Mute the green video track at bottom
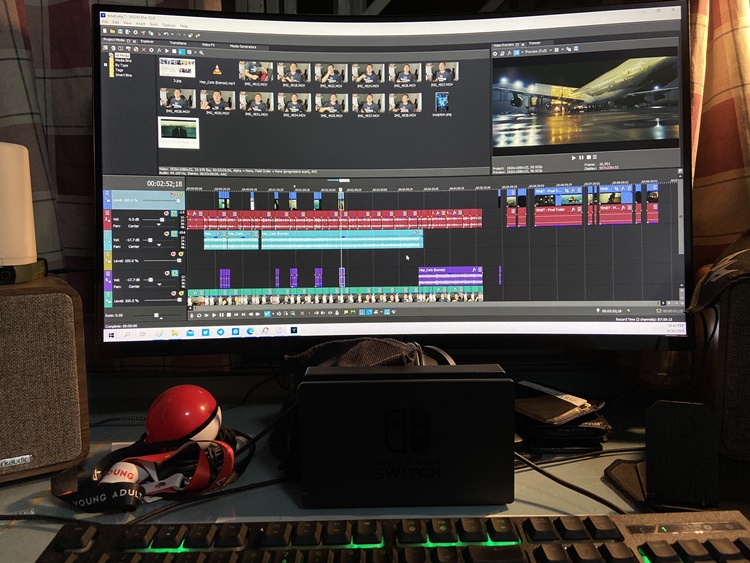 pos(173,293)
